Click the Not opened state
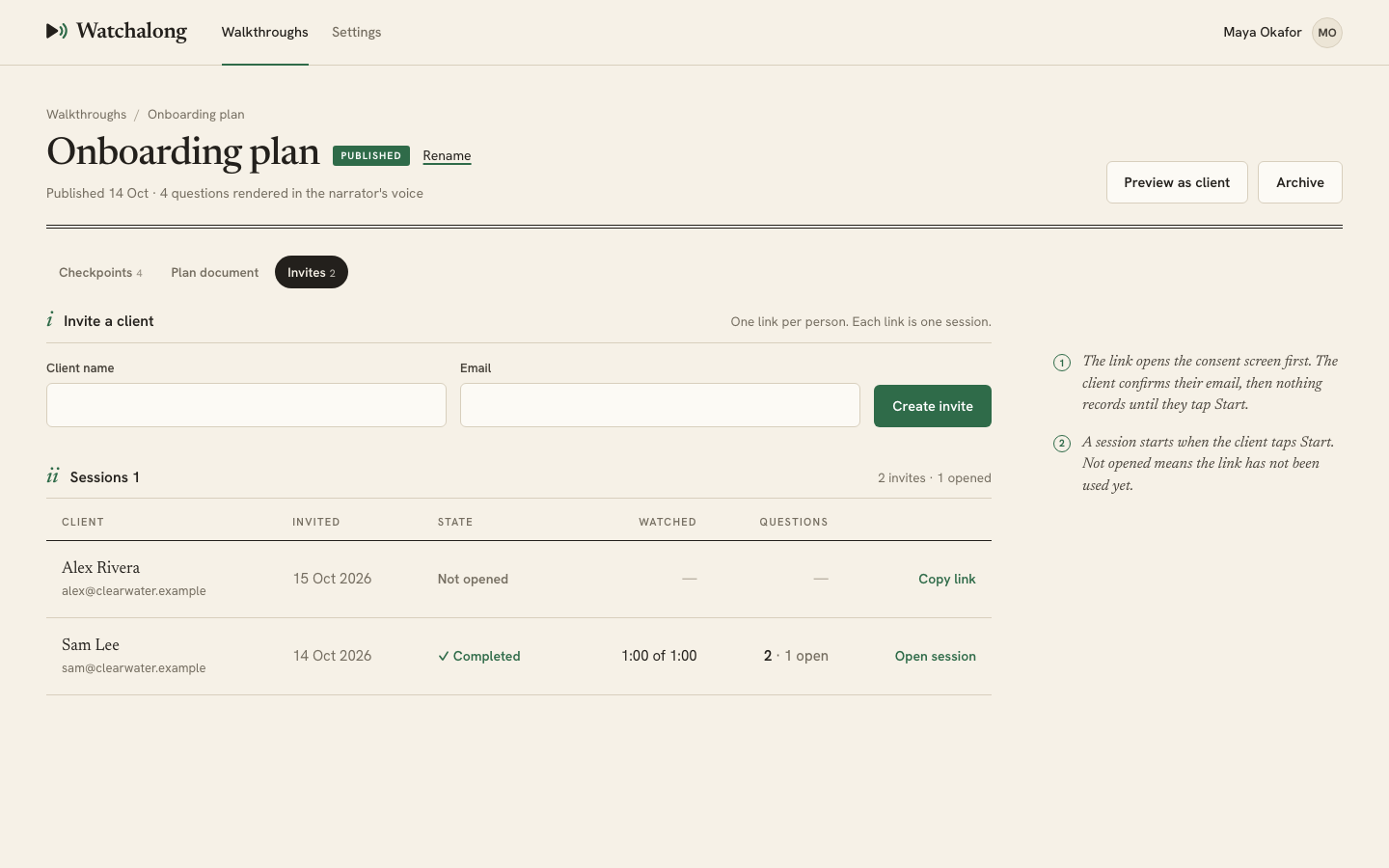Screen dimensions: 1389x868 (473, 579)
